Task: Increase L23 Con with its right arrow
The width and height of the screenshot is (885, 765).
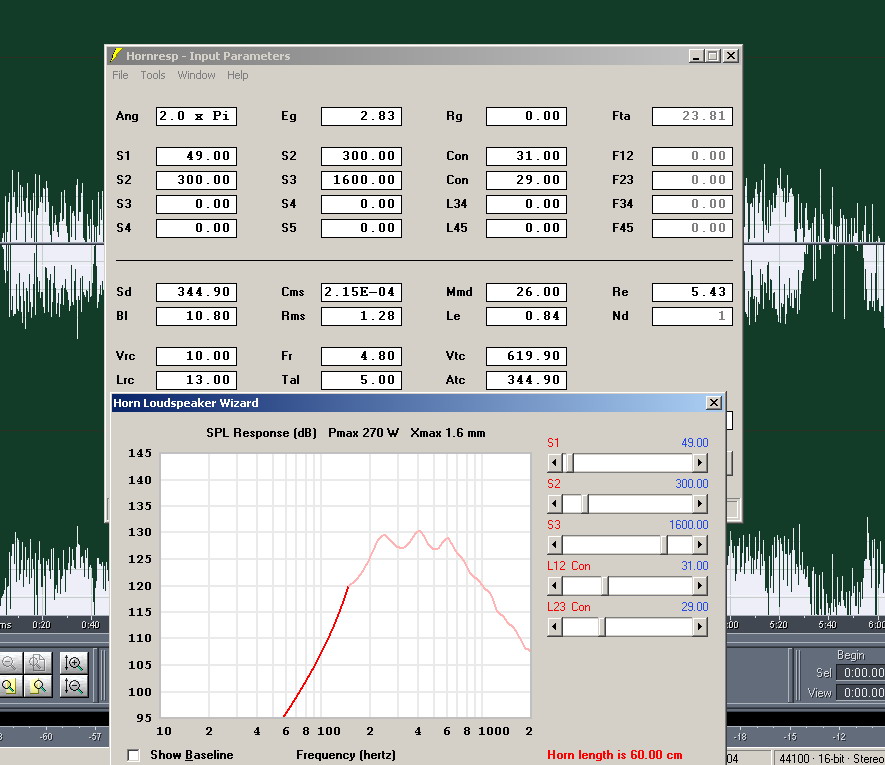Action: (700, 627)
